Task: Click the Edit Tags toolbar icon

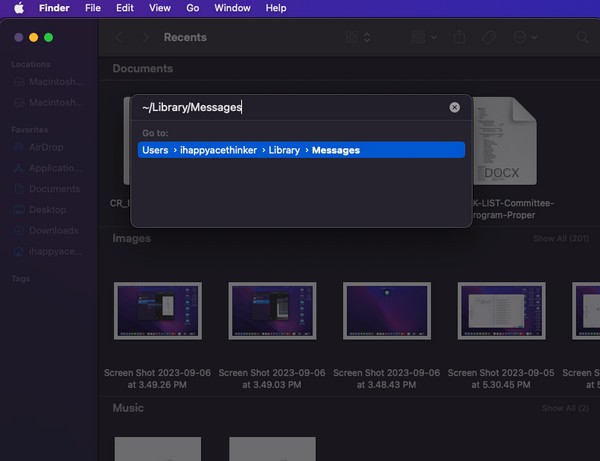Action: coord(489,37)
